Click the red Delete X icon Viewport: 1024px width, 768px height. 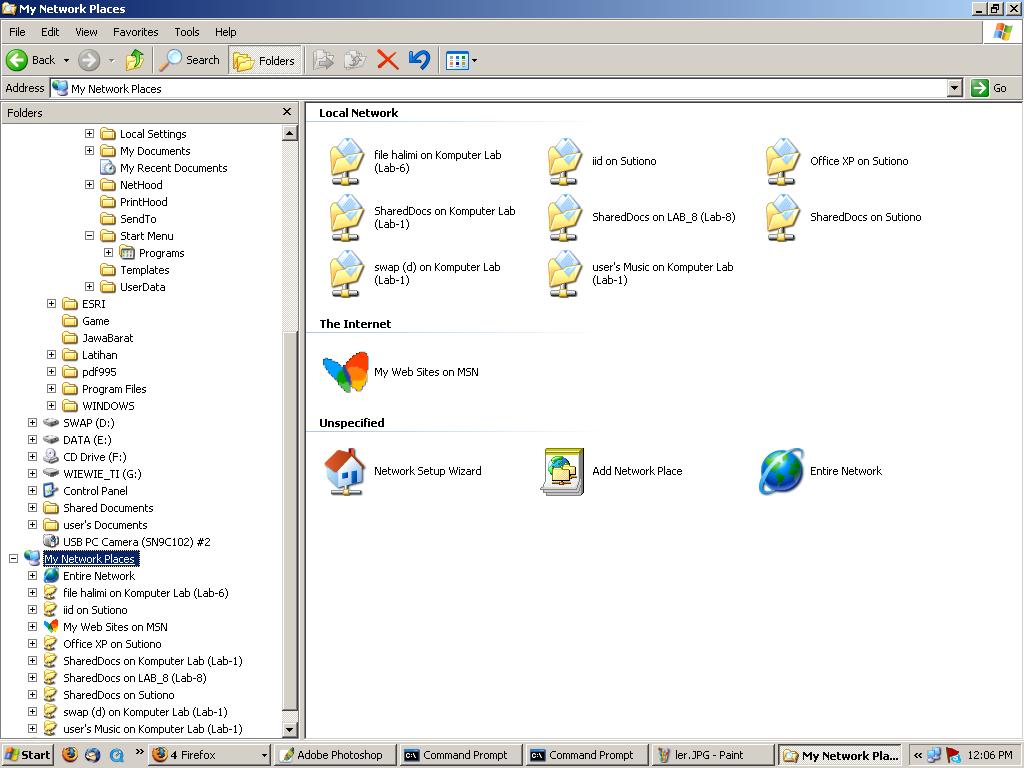tap(387, 60)
